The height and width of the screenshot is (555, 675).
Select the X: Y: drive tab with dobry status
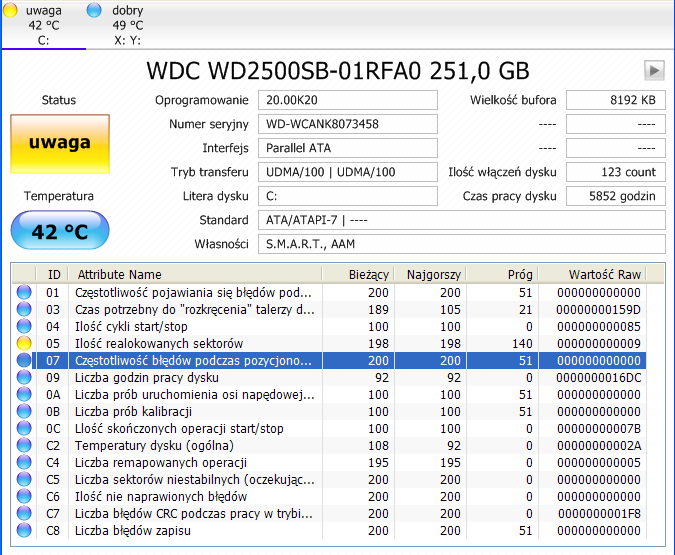click(x=127, y=25)
